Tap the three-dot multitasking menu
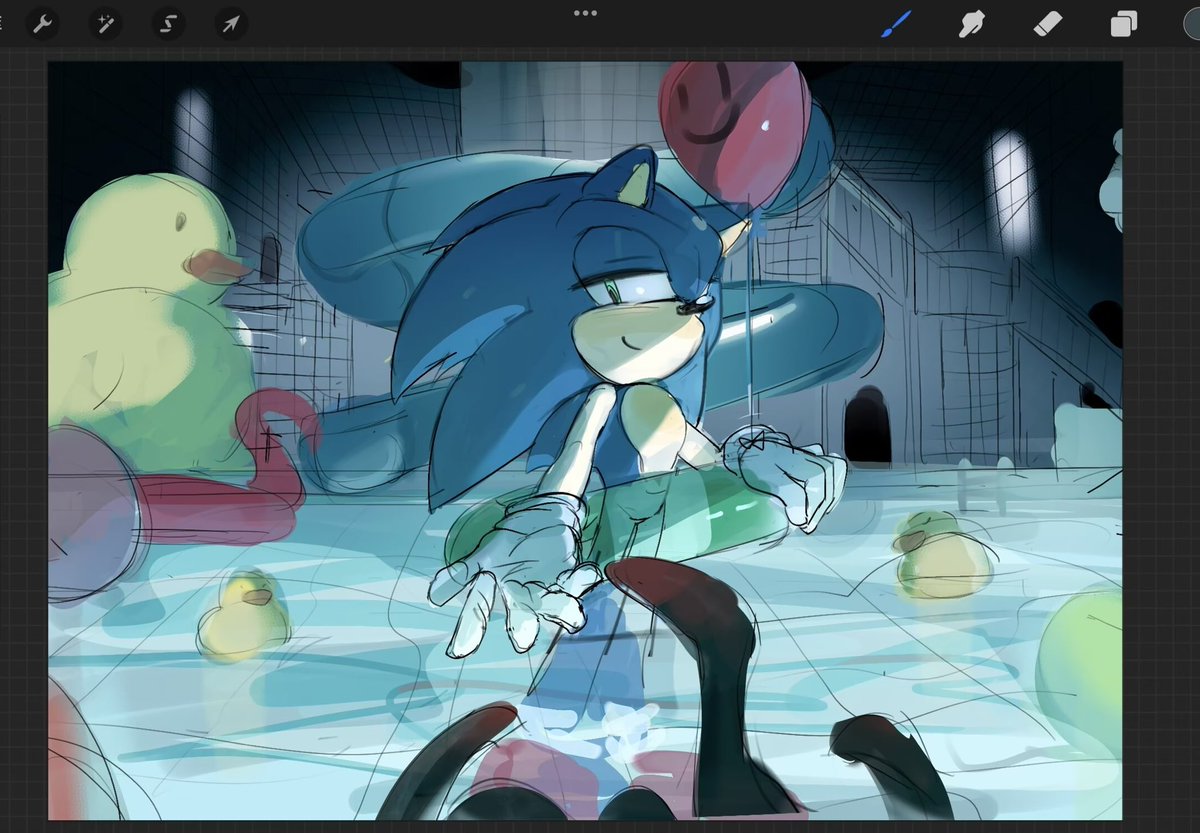 coord(585,13)
